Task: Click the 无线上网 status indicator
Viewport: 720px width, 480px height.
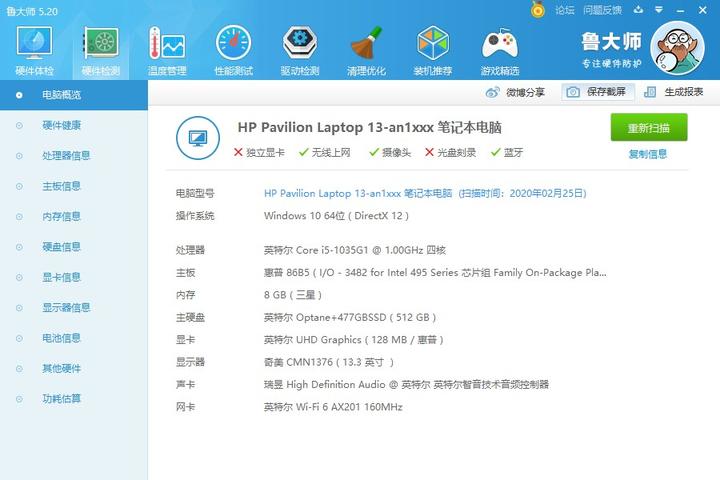Action: point(325,152)
